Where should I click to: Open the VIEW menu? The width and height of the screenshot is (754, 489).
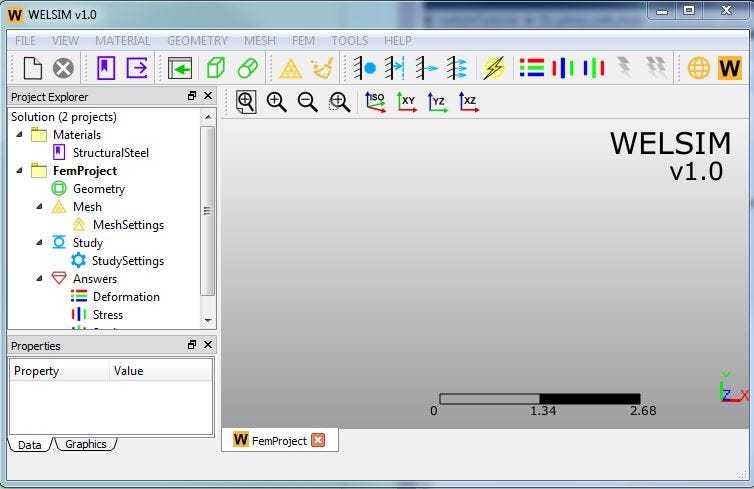tap(65, 41)
